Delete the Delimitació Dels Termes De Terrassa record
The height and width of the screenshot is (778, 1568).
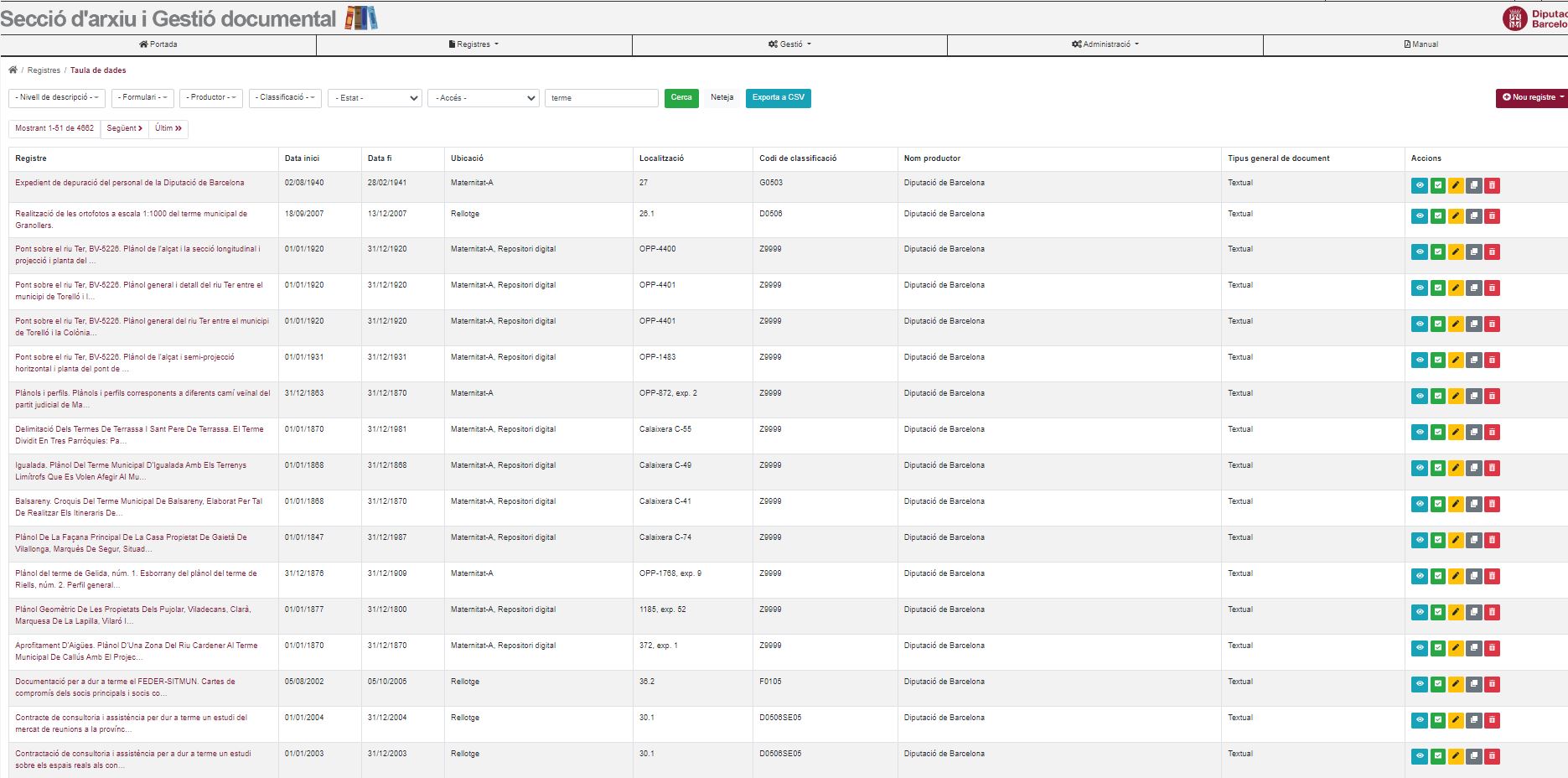1492,432
